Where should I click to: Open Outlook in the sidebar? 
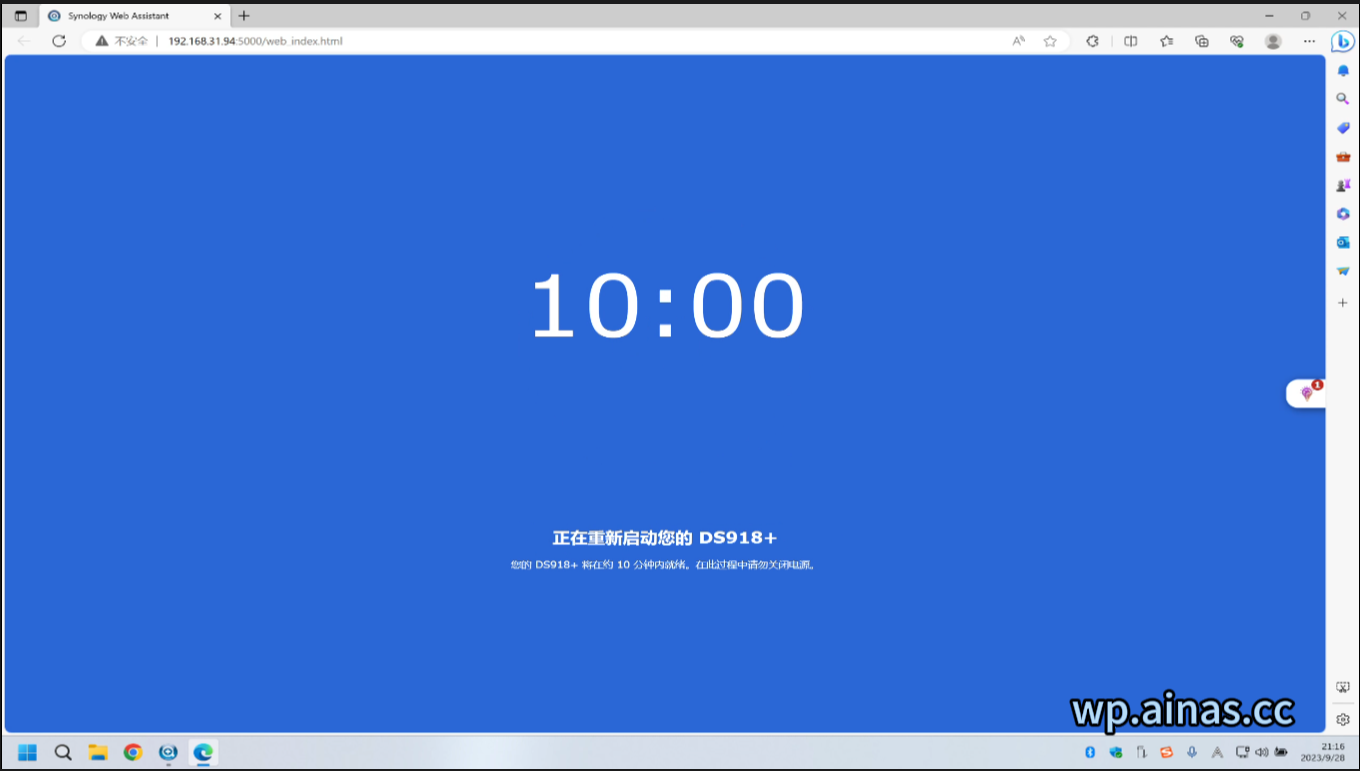coord(1342,241)
